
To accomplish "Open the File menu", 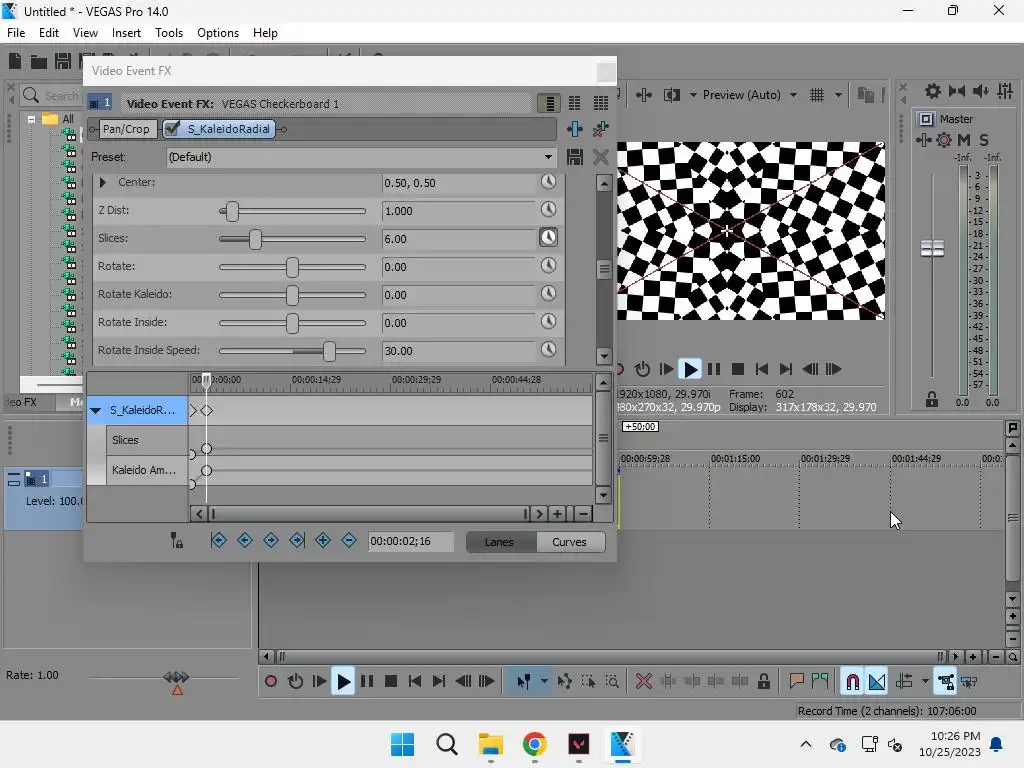I will [16, 33].
